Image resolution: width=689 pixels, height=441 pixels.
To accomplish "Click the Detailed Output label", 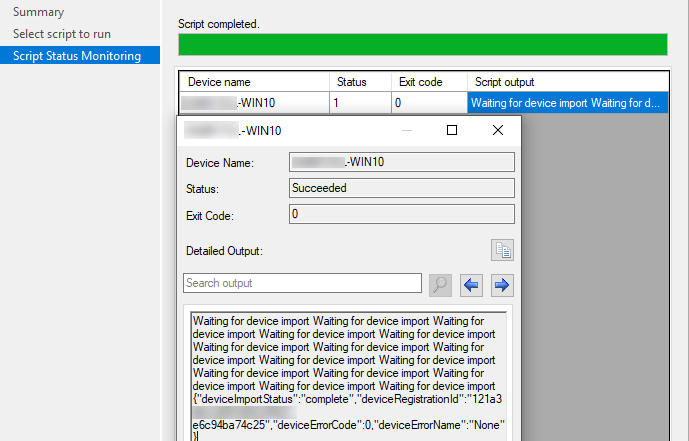I will [224, 251].
